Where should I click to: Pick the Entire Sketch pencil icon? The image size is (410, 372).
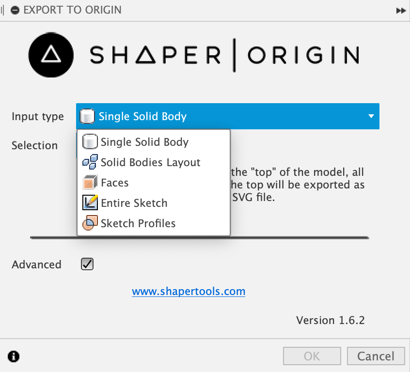(x=90, y=203)
